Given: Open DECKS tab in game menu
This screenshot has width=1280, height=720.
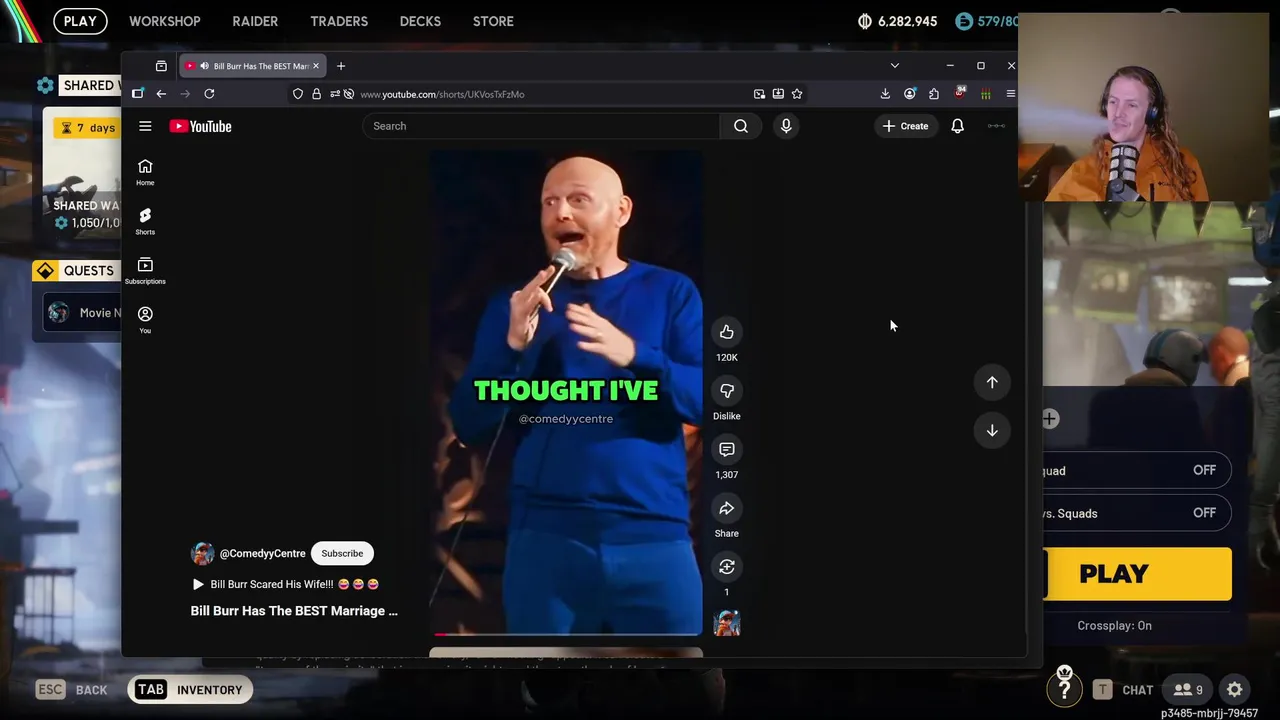Looking at the screenshot, I should coord(420,21).
